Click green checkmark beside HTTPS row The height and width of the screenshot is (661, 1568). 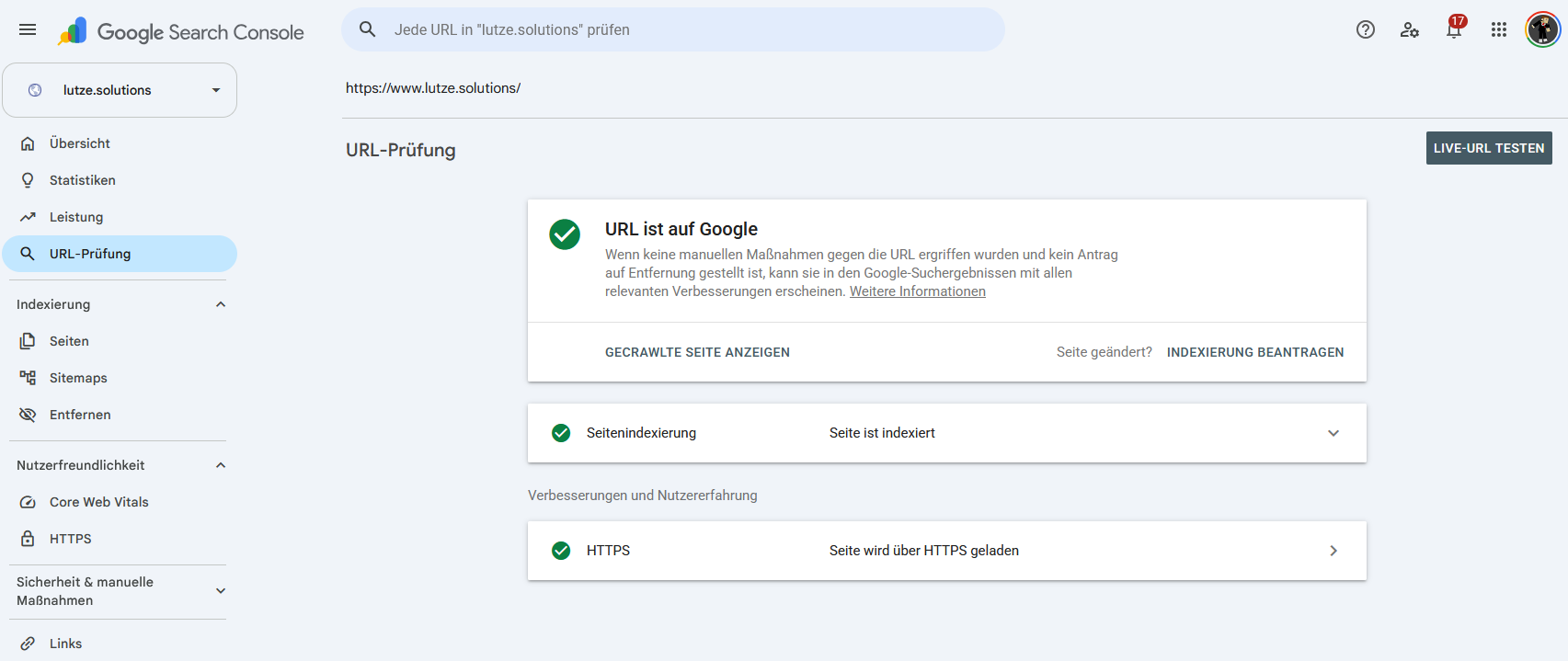point(561,551)
